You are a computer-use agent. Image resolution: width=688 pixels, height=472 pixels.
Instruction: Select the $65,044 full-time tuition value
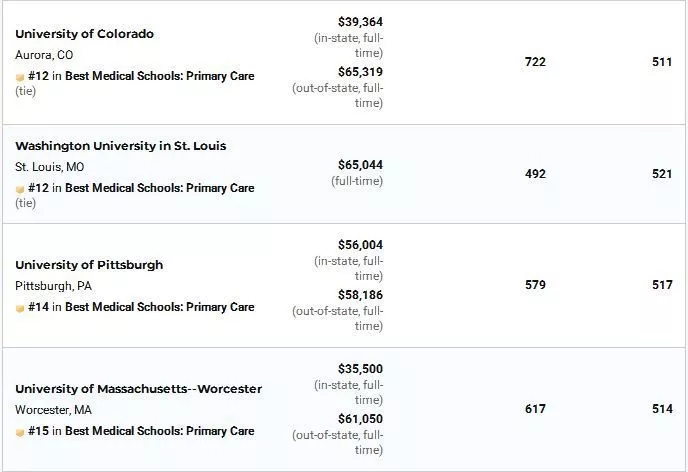click(x=360, y=165)
